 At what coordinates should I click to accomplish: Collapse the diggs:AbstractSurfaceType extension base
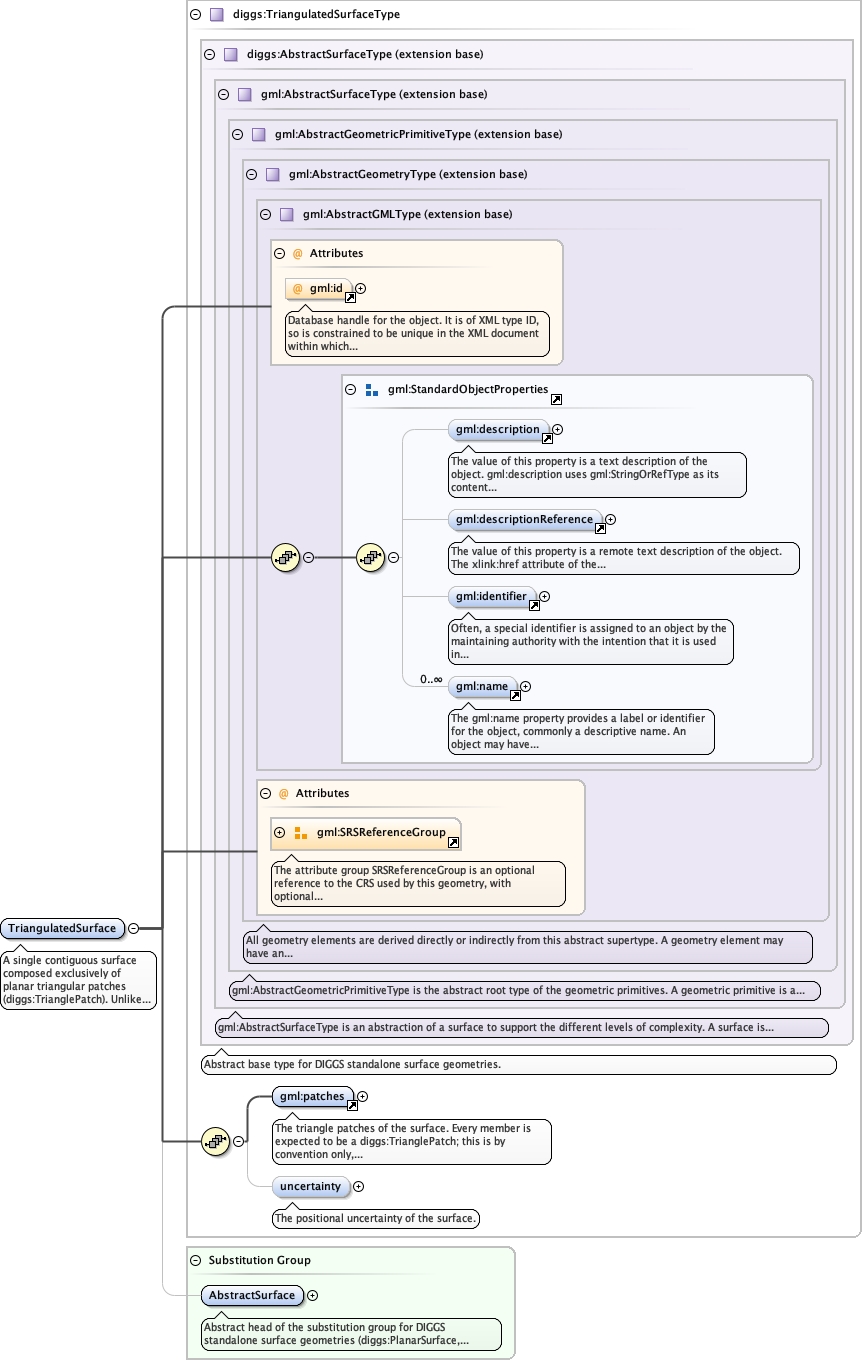point(208,55)
